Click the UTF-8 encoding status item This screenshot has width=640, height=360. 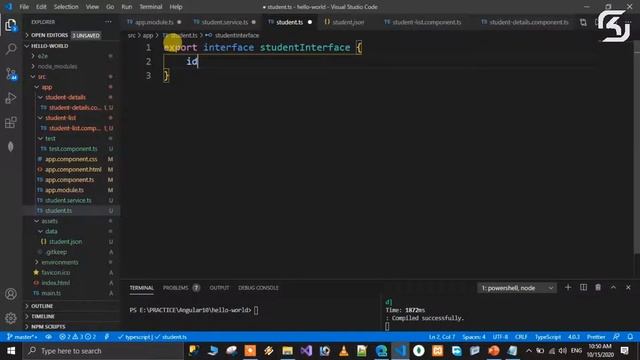pos(500,337)
